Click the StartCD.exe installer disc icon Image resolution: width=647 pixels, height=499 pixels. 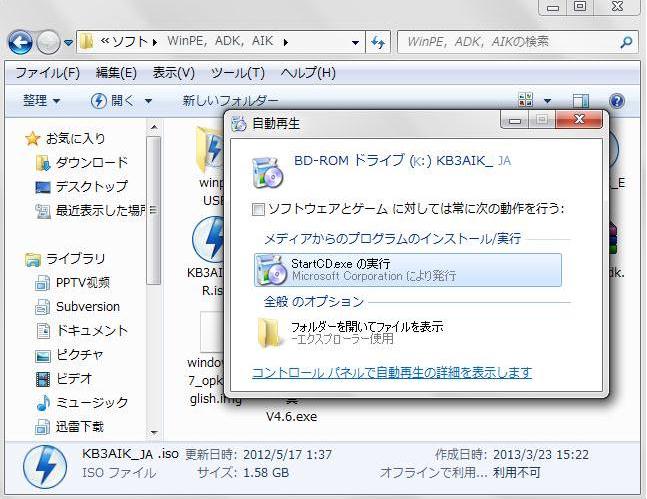pos(272,270)
